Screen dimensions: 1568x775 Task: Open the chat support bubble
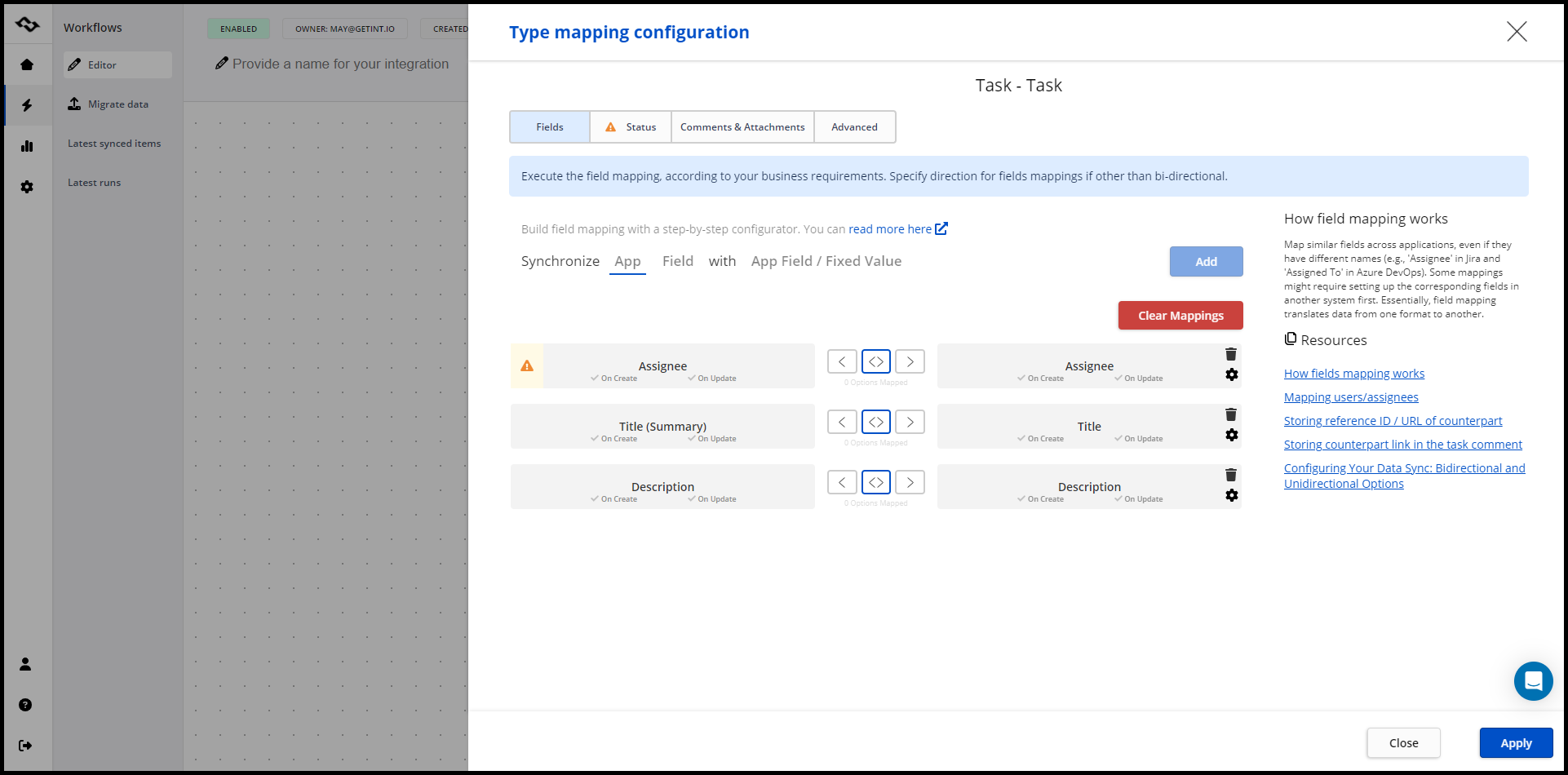click(1533, 680)
